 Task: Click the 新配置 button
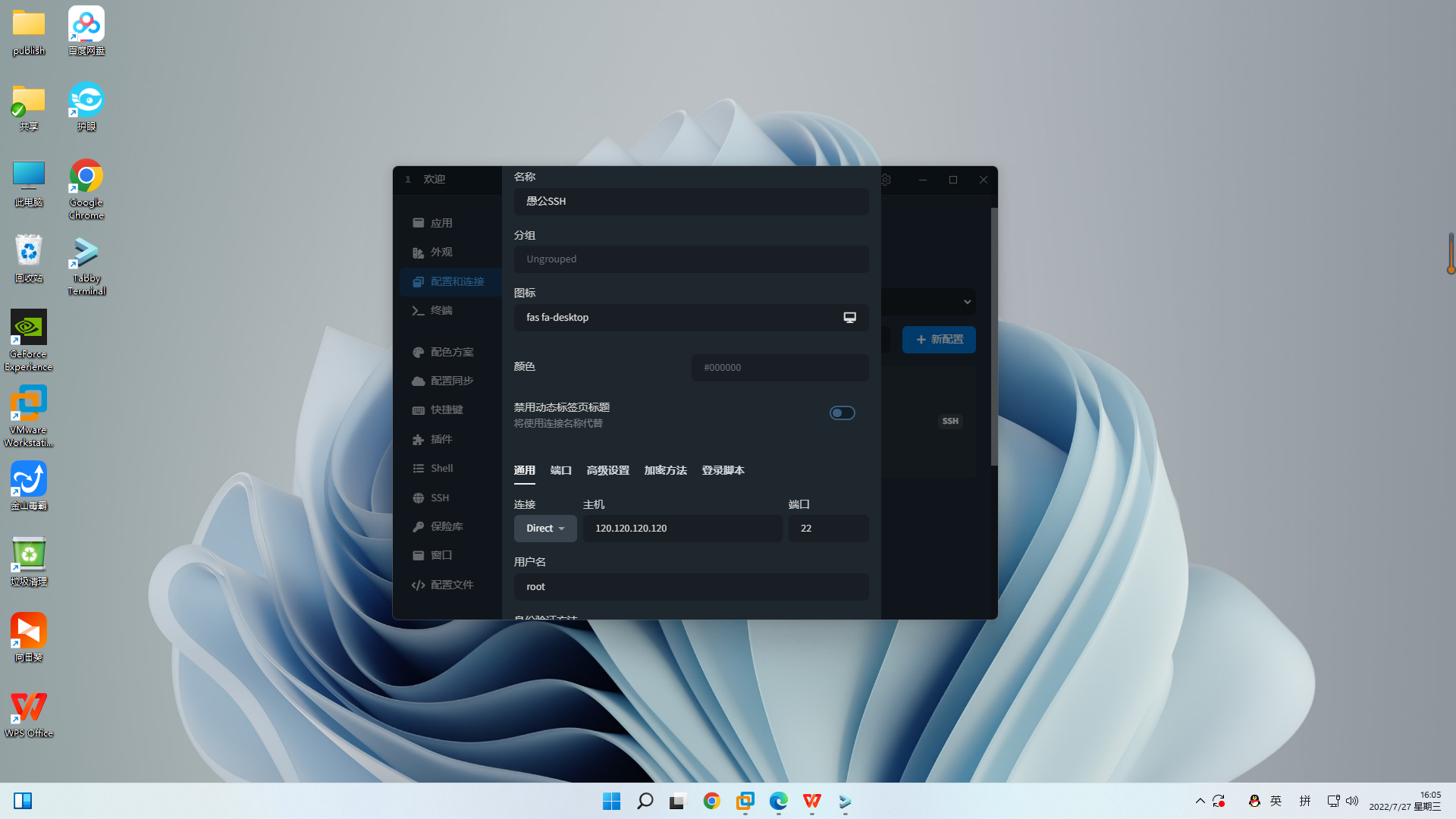tap(939, 339)
